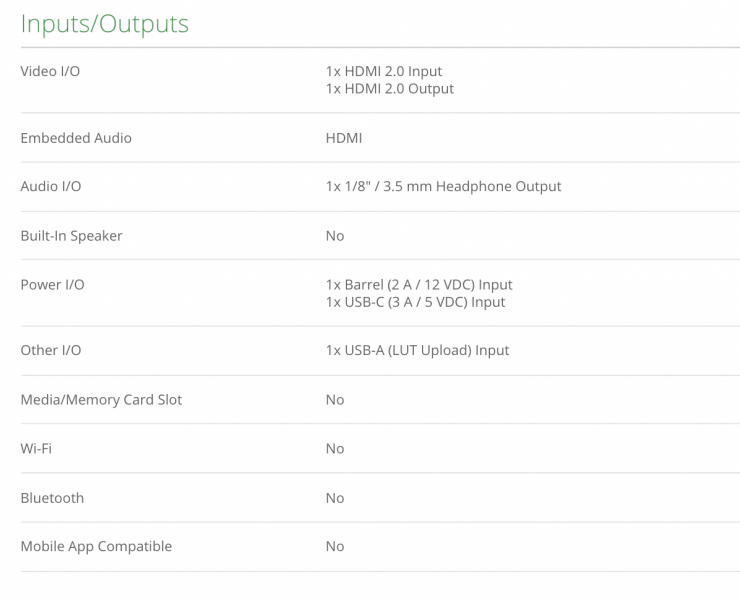Click the Video I/O label
The image size is (740, 600).
tap(50, 72)
